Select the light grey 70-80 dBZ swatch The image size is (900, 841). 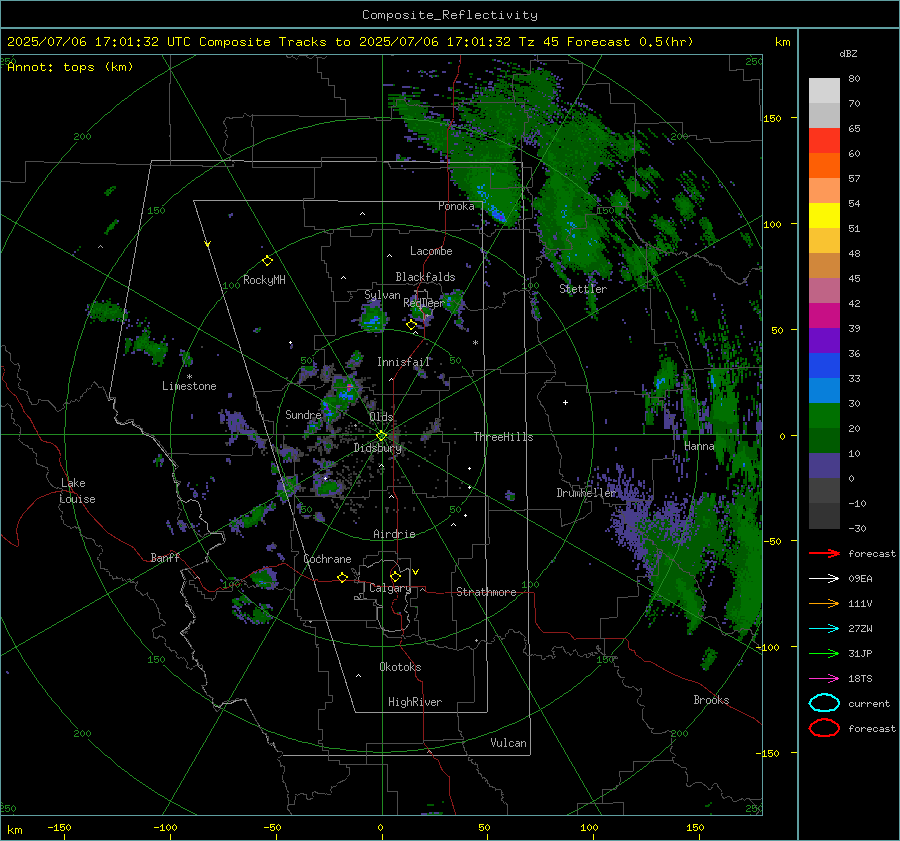click(824, 91)
